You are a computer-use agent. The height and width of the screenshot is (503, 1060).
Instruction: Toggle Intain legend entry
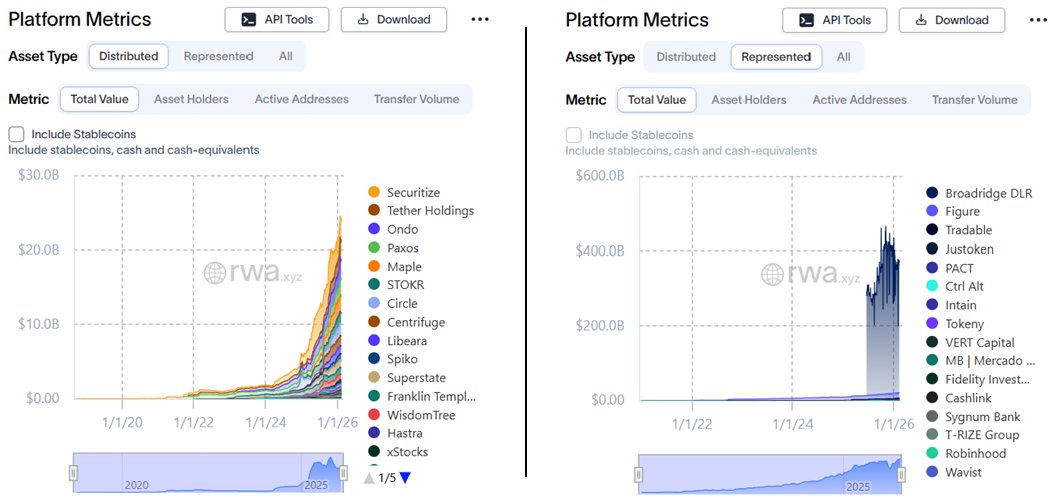[x=952, y=305]
